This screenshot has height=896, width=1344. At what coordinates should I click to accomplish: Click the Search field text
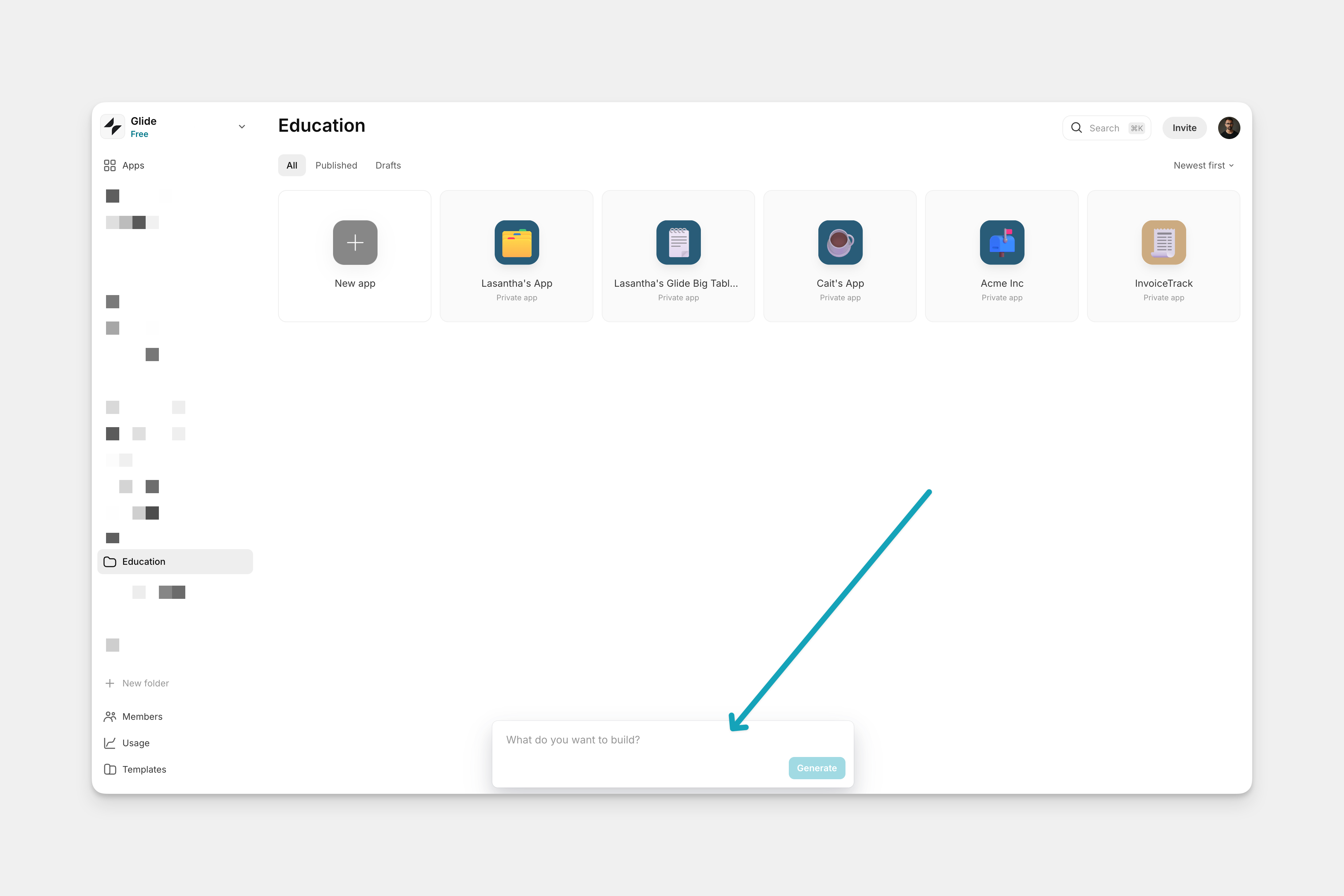click(1104, 128)
